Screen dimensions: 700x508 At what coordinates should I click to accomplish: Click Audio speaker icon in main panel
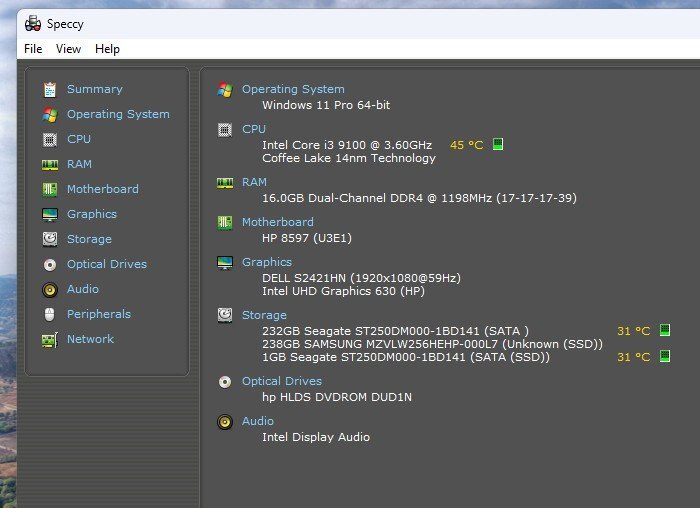(x=225, y=422)
